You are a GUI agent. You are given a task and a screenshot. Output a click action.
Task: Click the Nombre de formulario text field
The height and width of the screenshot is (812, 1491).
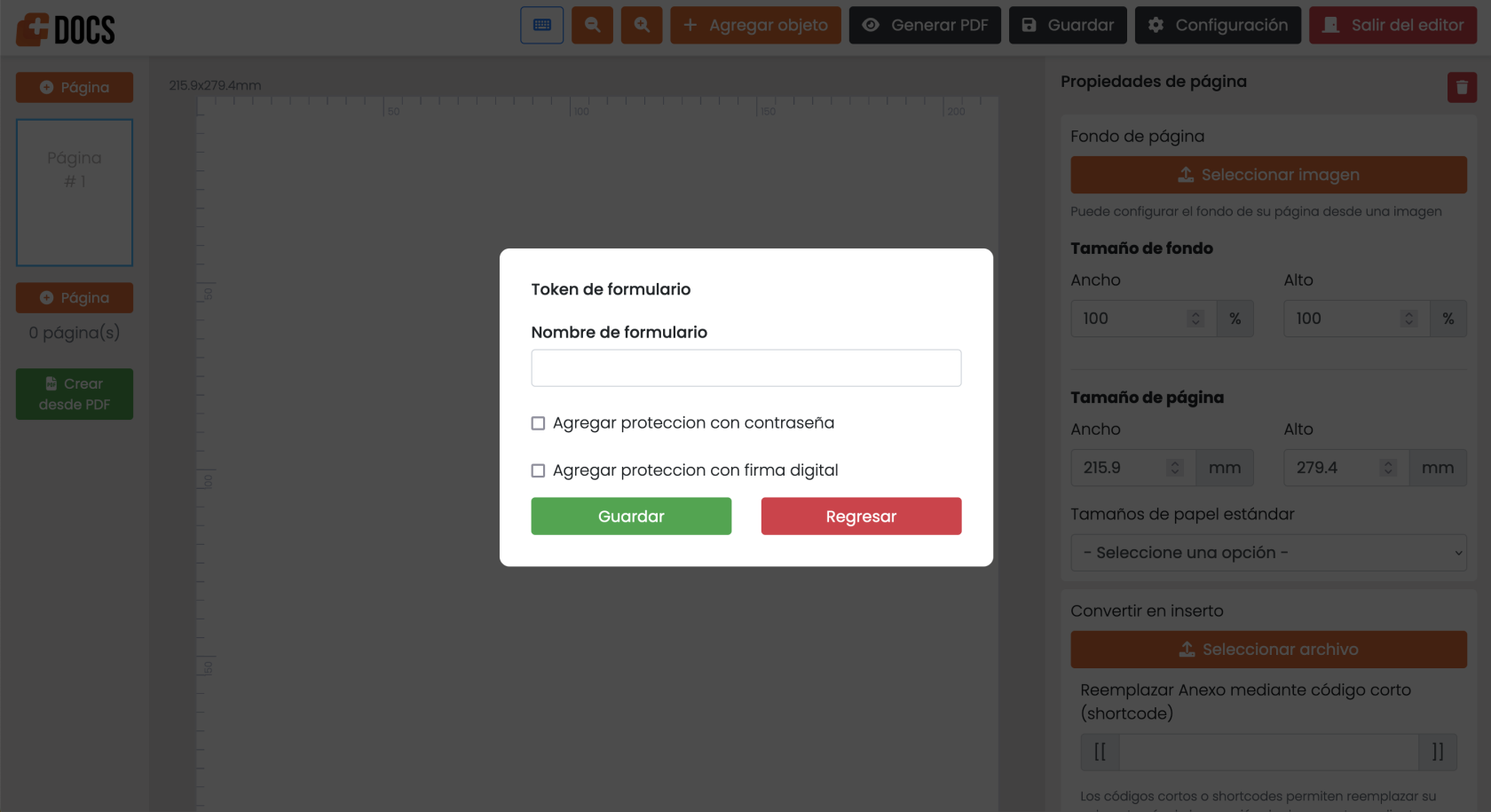click(745, 367)
